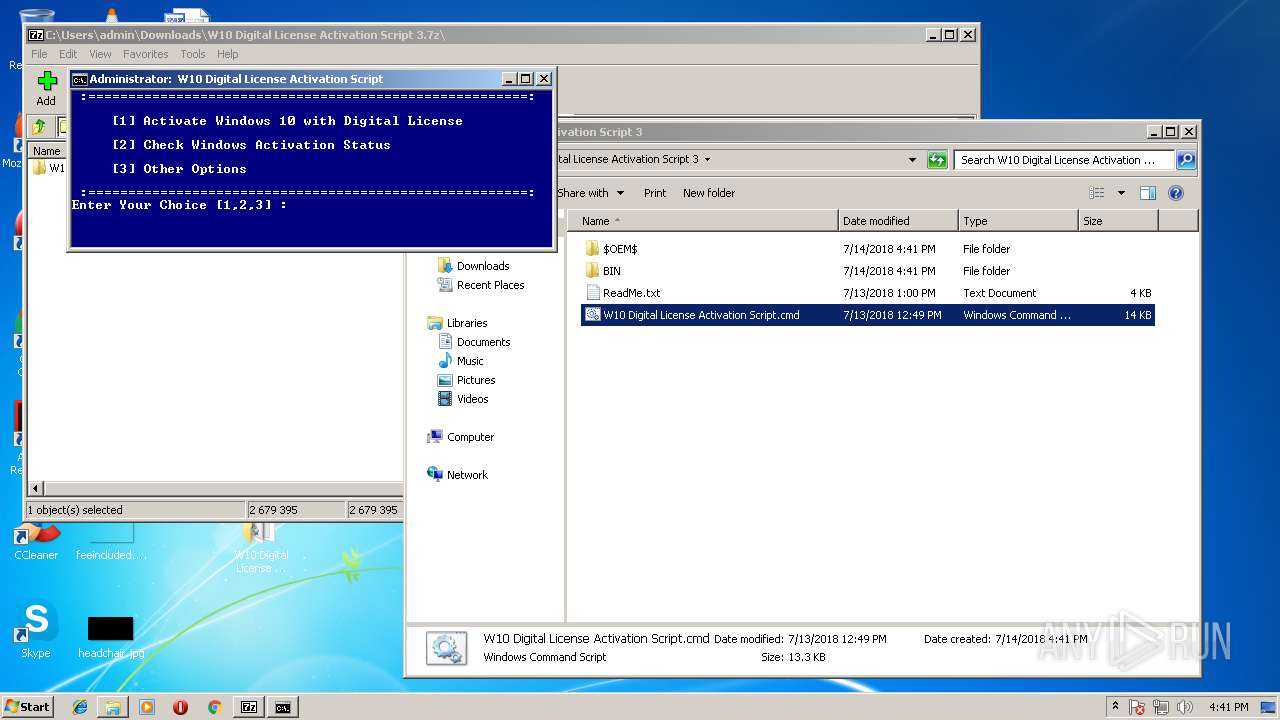This screenshot has height=720, width=1280.
Task: Click the 7-Zip Name column header
Action: (x=47, y=151)
